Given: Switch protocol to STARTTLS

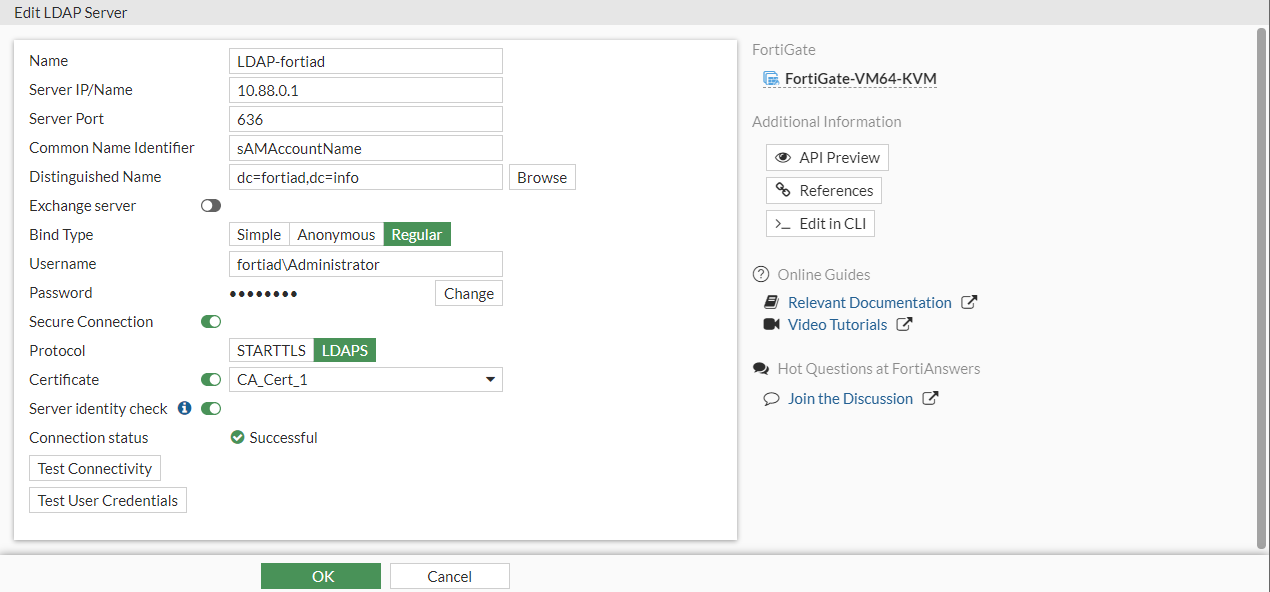Looking at the screenshot, I should pos(271,350).
